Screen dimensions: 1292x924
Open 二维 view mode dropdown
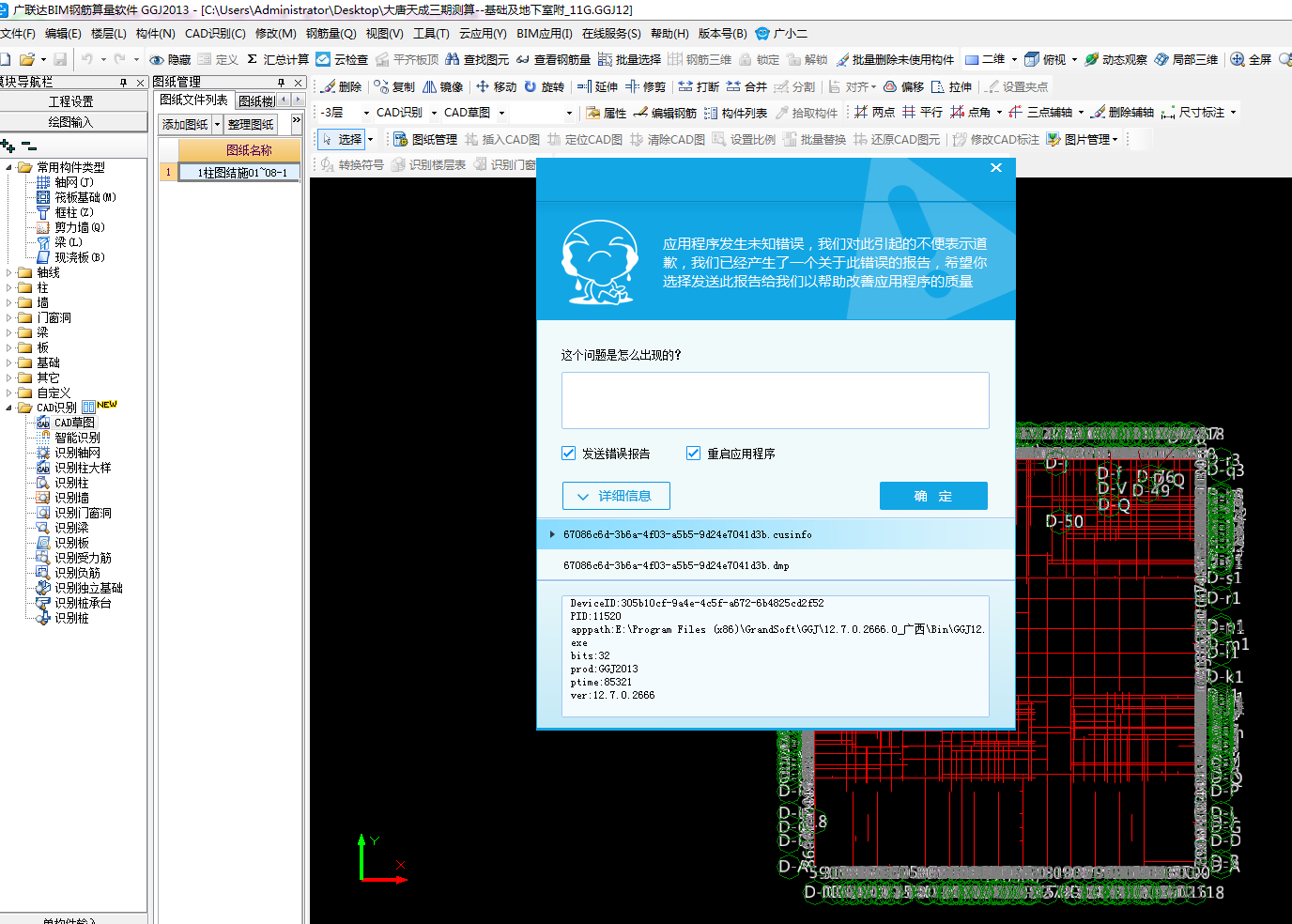pos(1014,59)
